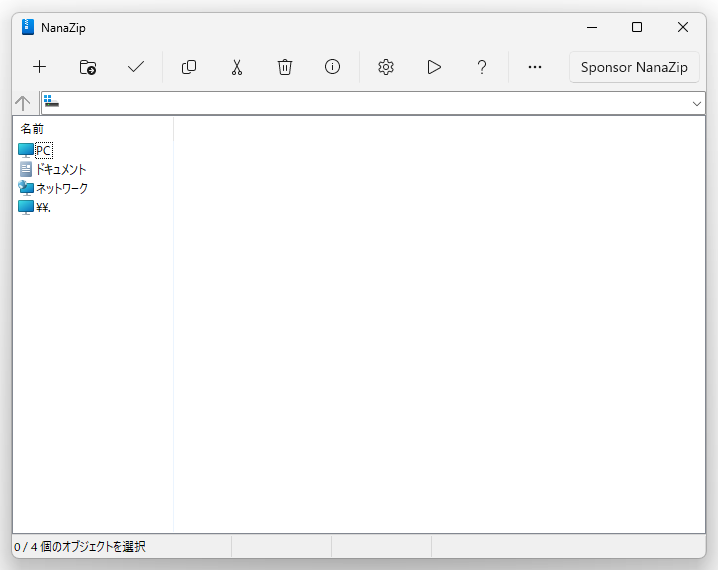The image size is (718, 570).
Task: Maximize the NanaZip window
Action: (x=636, y=27)
